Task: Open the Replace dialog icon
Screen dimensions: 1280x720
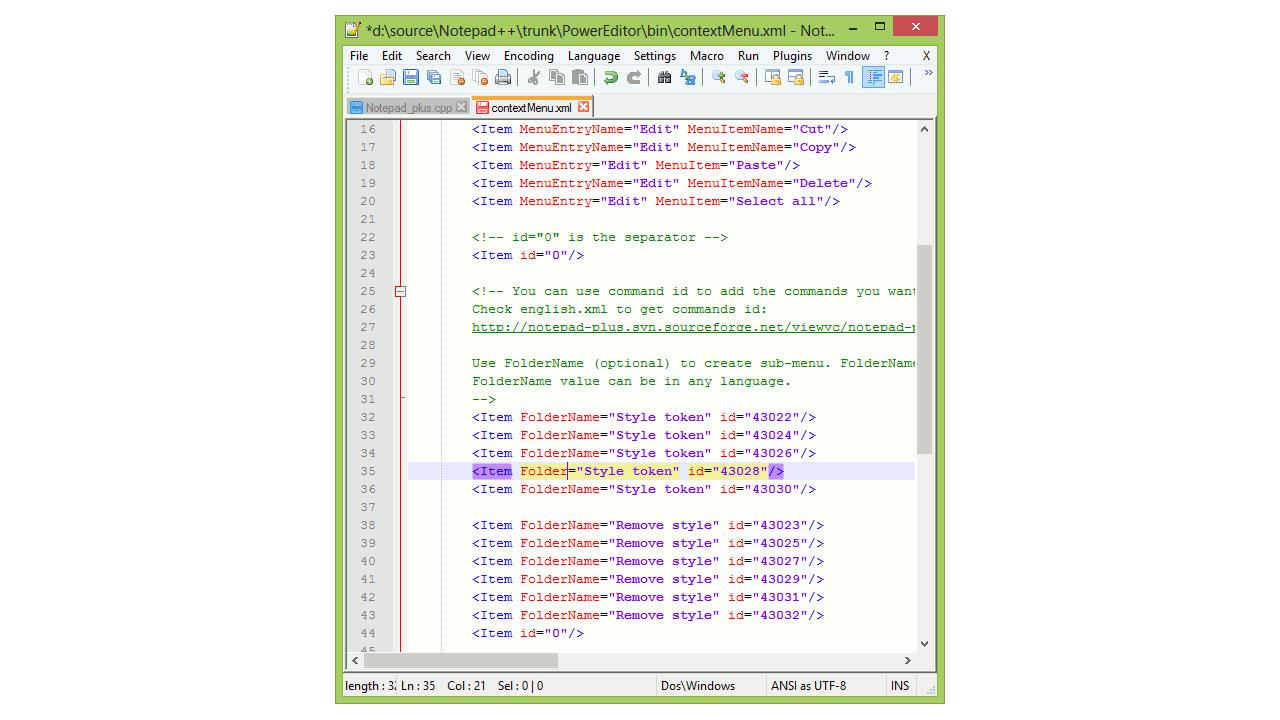Action: click(687, 77)
